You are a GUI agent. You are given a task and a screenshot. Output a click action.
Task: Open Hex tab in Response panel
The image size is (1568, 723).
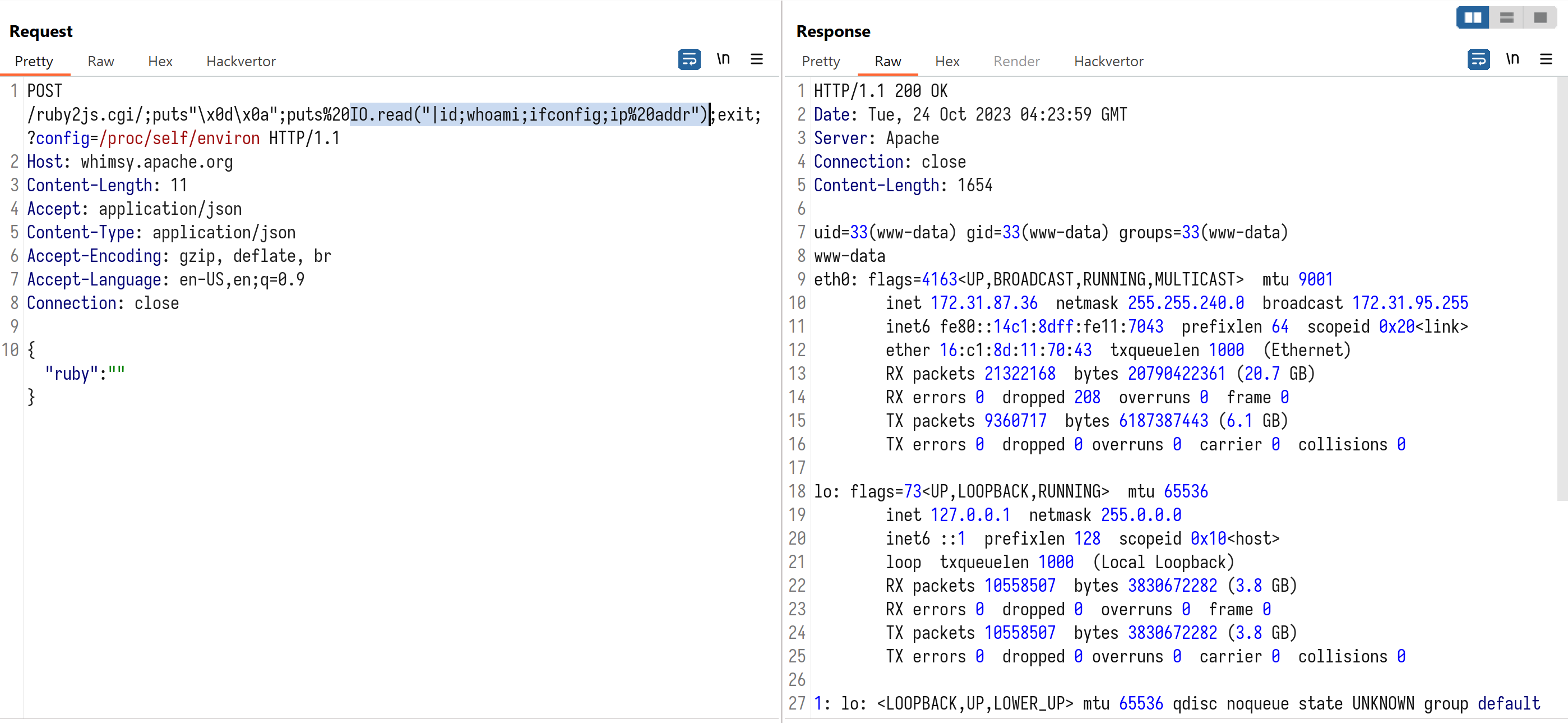[947, 62]
